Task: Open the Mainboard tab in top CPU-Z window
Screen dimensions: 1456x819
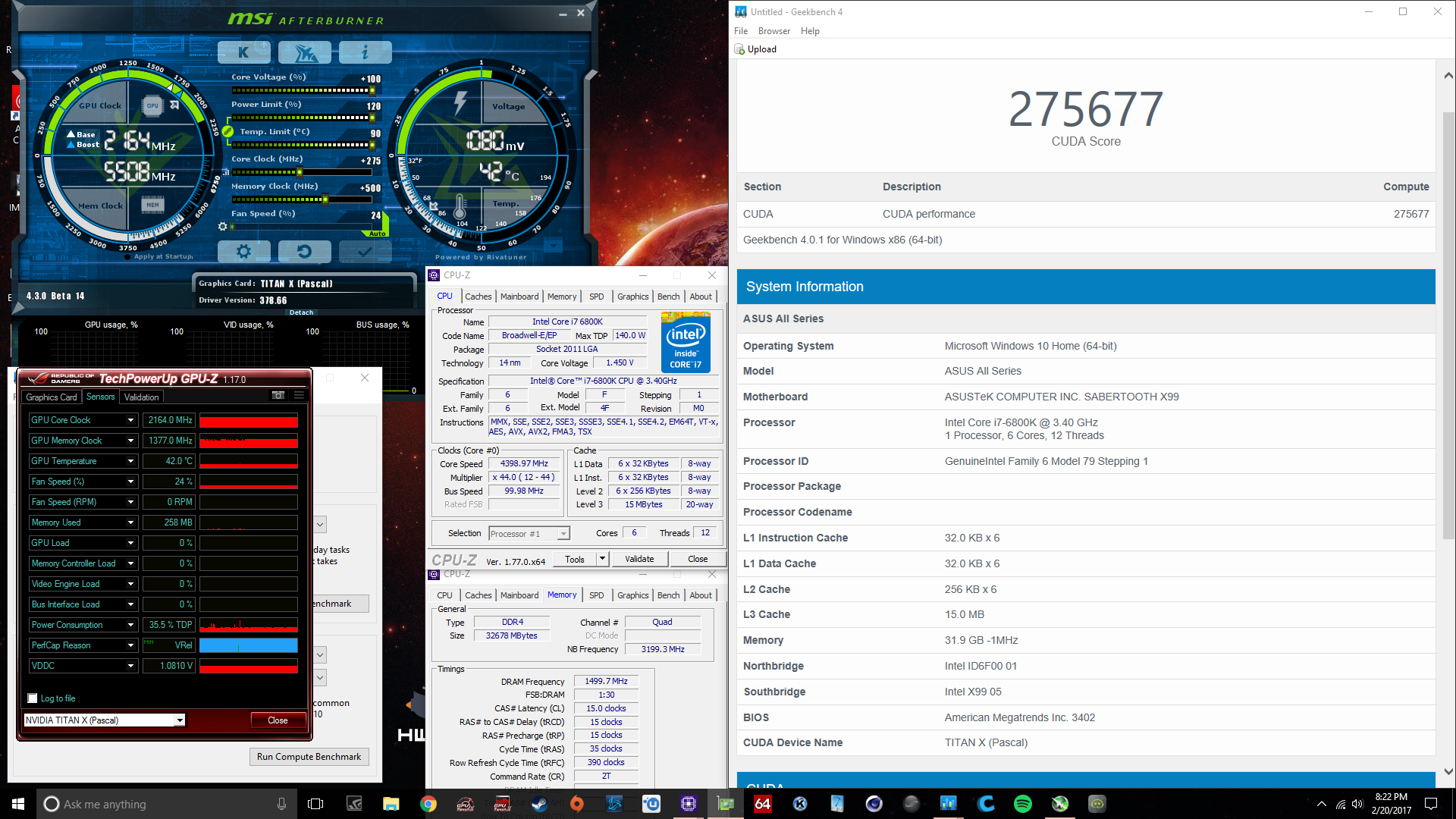Action: (x=519, y=297)
